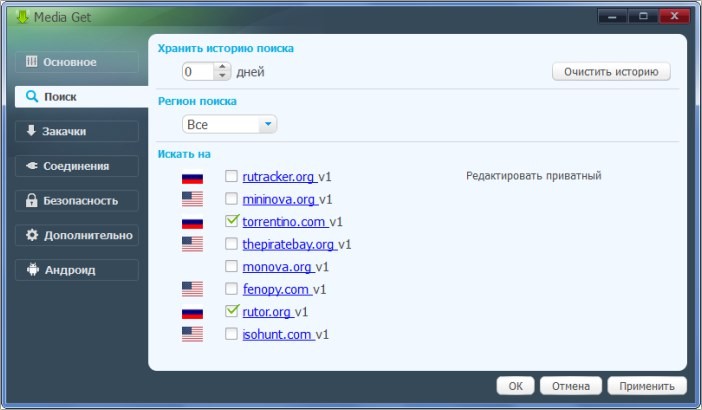
Task: Increase days with the stepper up arrow
Action: [222, 67]
